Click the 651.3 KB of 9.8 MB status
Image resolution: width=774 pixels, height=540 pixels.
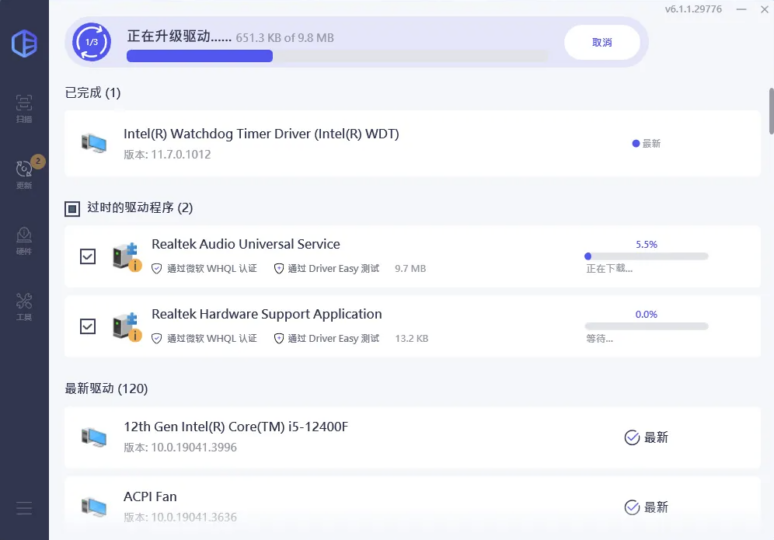[285, 38]
